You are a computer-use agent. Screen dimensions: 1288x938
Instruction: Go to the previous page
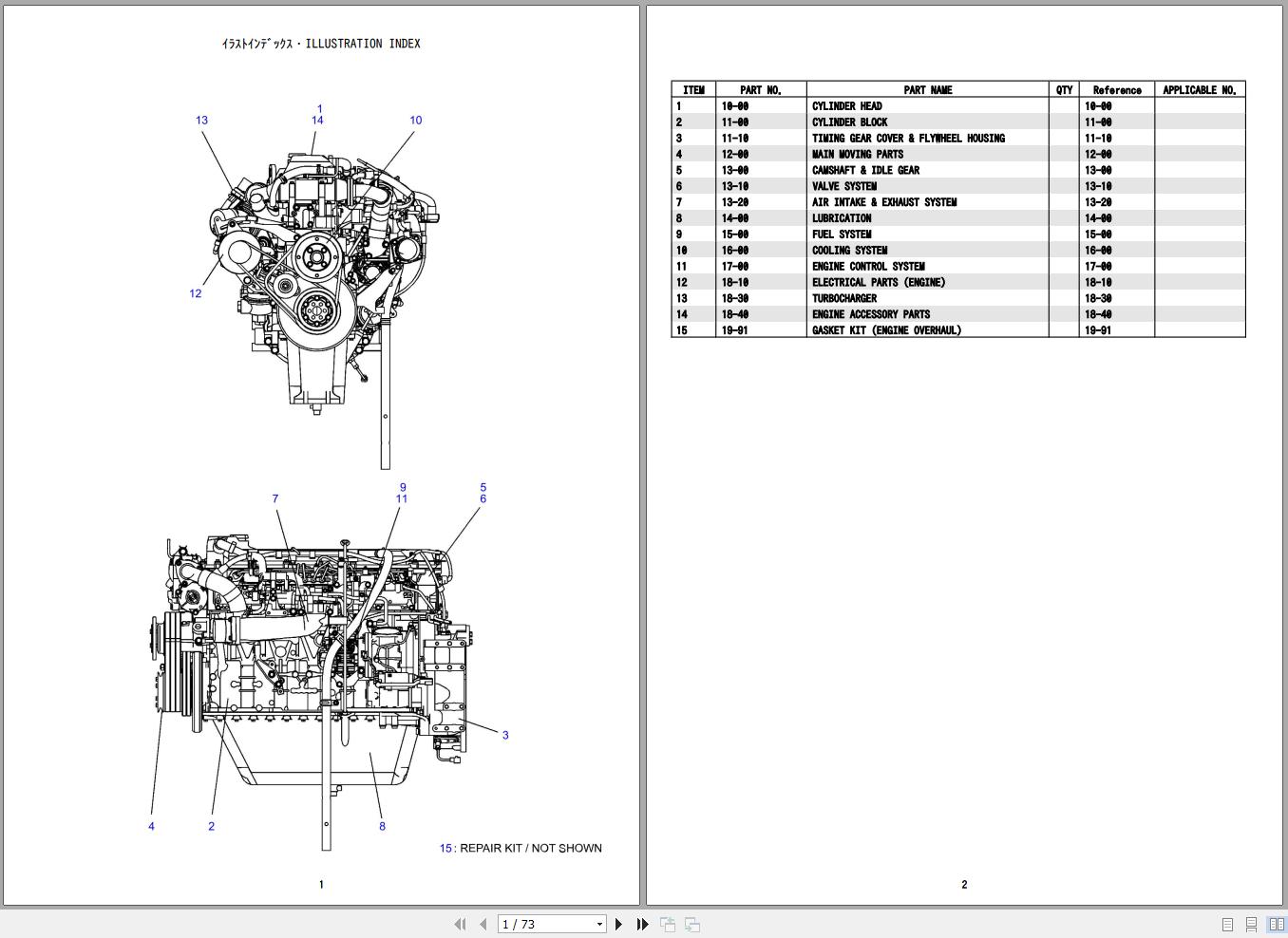click(483, 924)
